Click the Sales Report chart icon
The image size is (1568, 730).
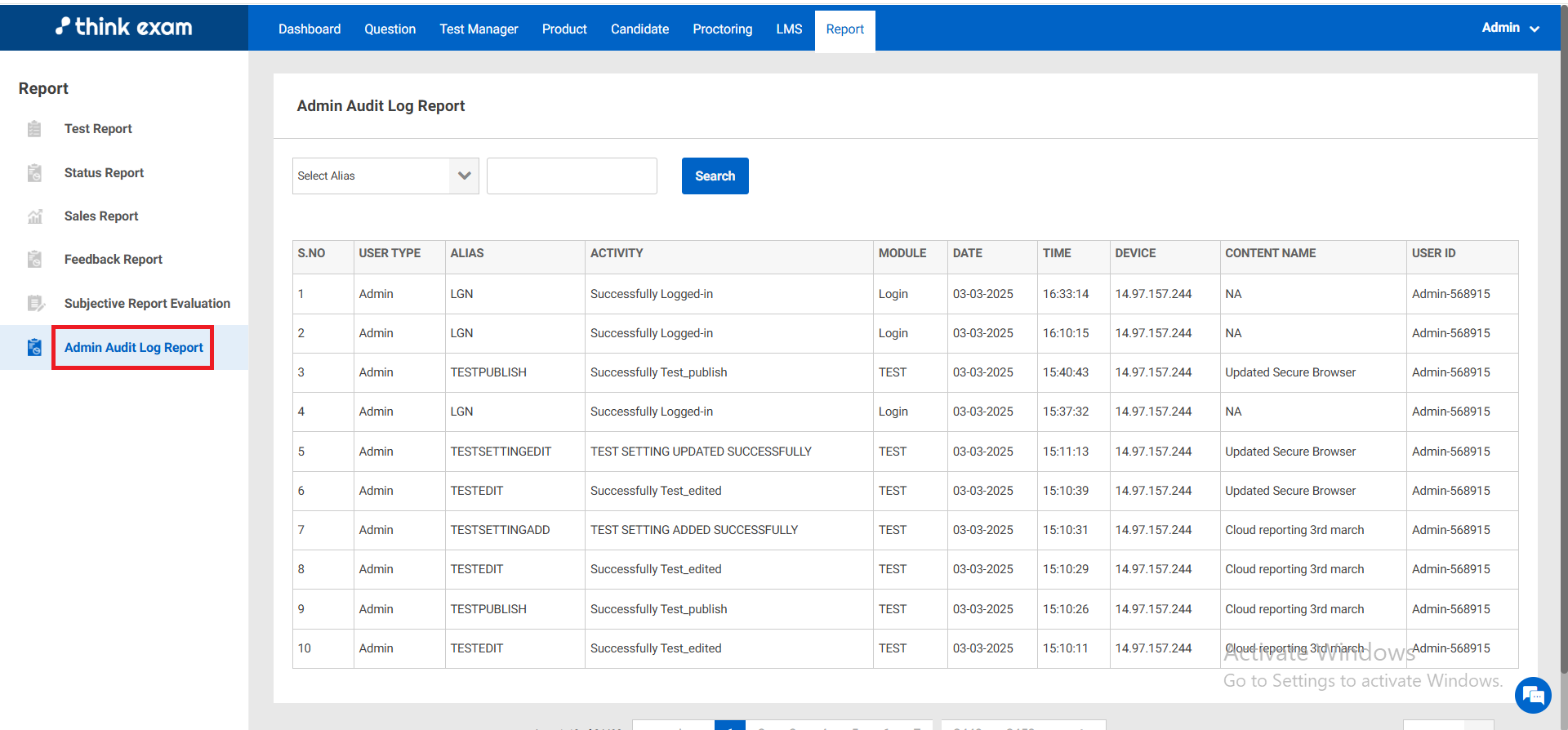point(34,216)
